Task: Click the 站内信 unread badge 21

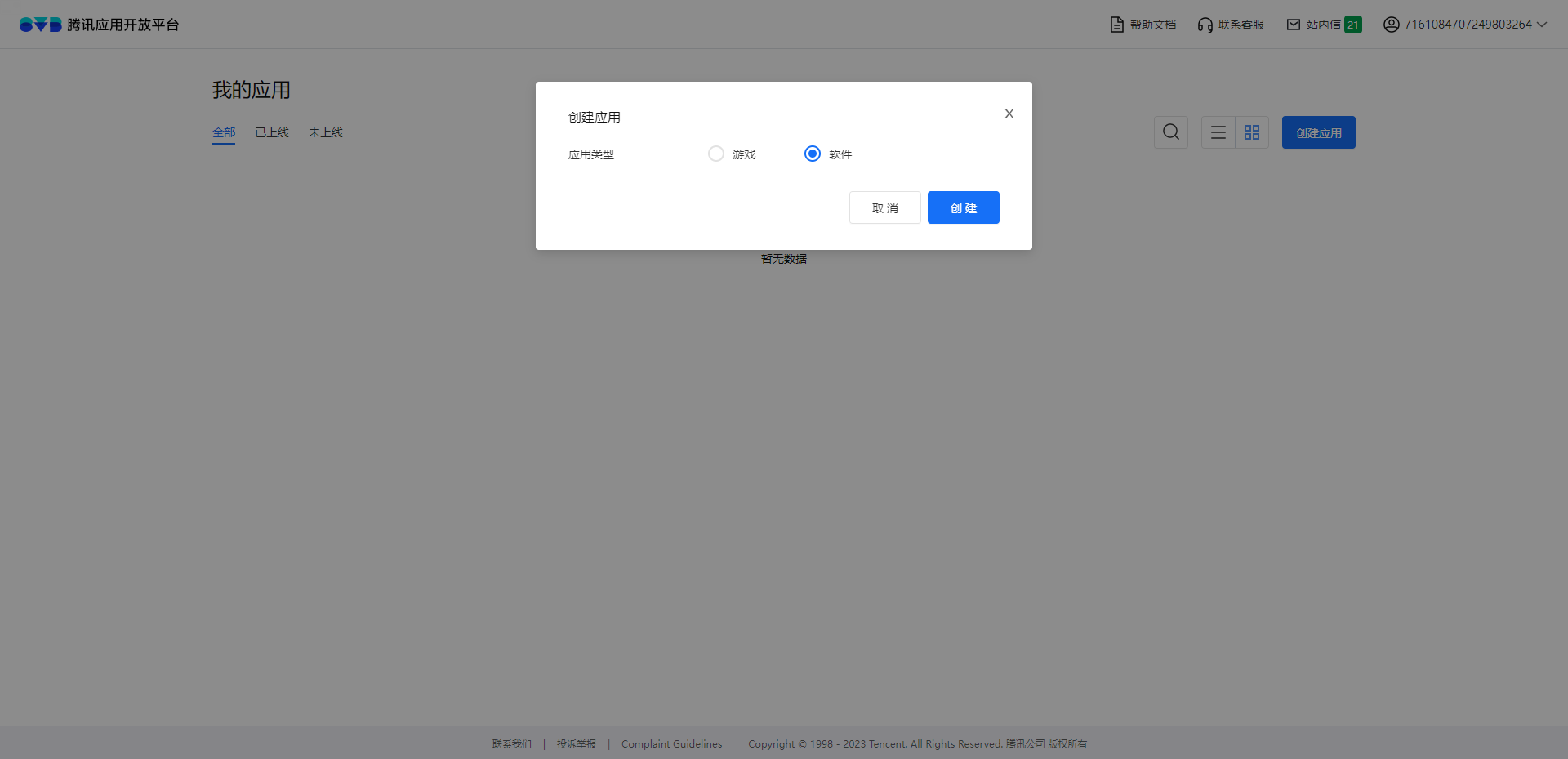Action: point(1353,25)
